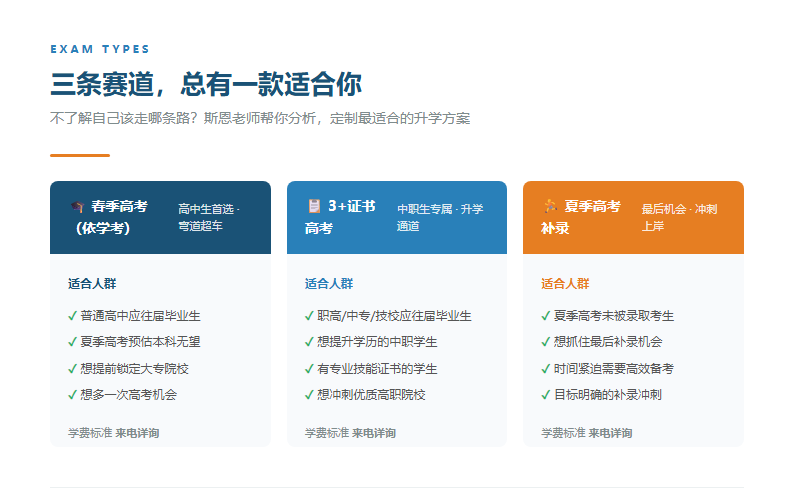Click the 3+证书 高考 card title
Image resolution: width=794 pixels, height=488 pixels.
[342, 217]
